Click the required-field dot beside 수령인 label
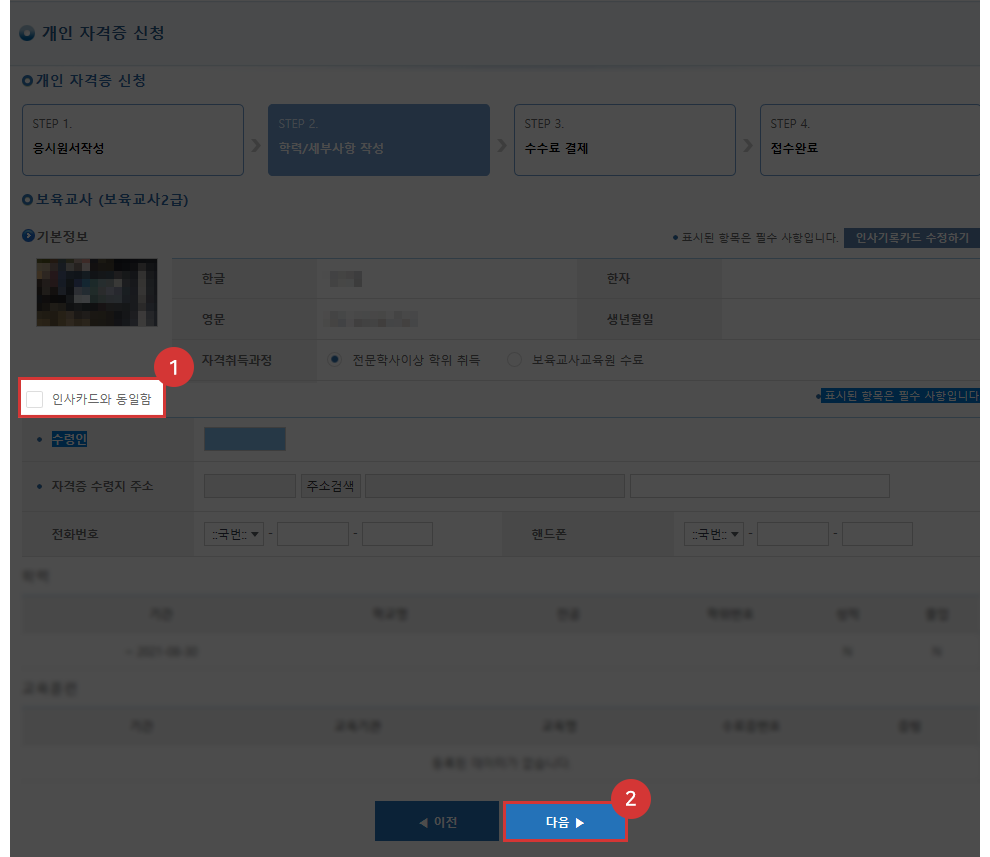Viewport: 990px width, 857px height. point(37,438)
